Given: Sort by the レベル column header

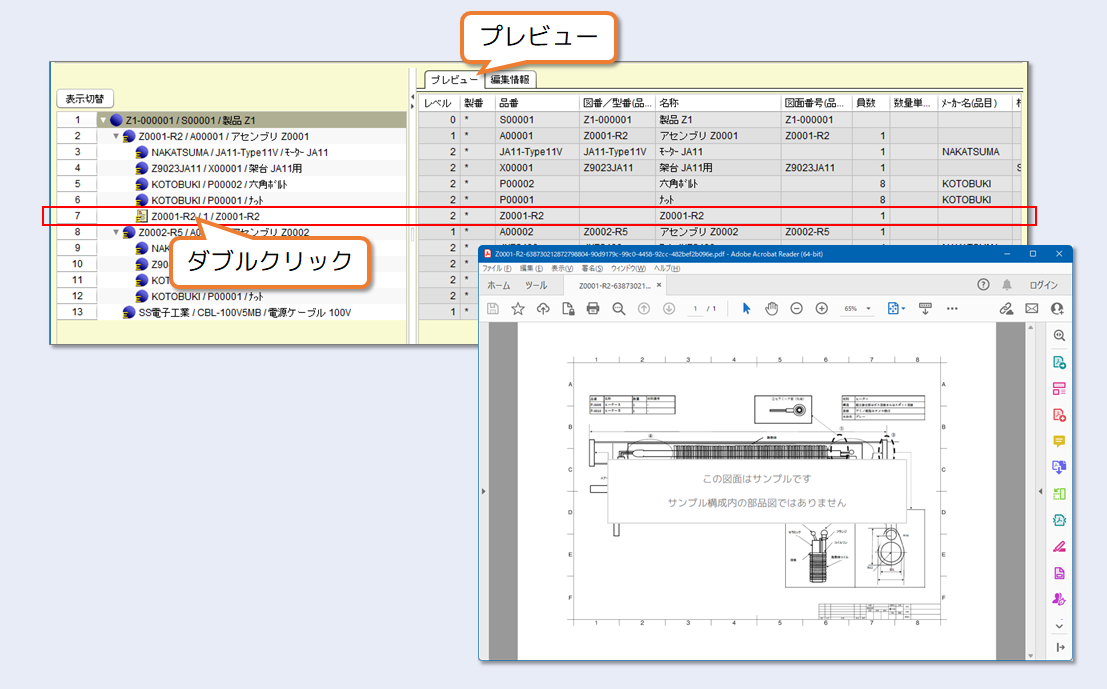Looking at the screenshot, I should click(439, 103).
